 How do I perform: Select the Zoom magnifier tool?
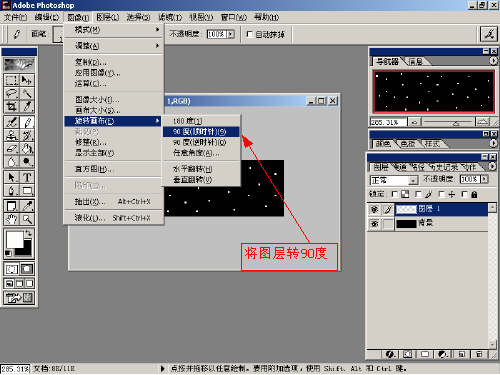27,219
